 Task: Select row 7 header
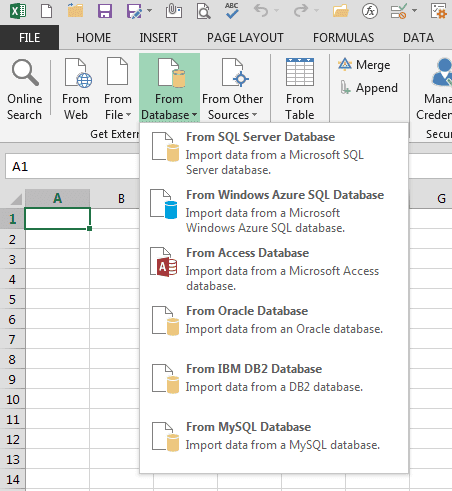click(x=12, y=339)
